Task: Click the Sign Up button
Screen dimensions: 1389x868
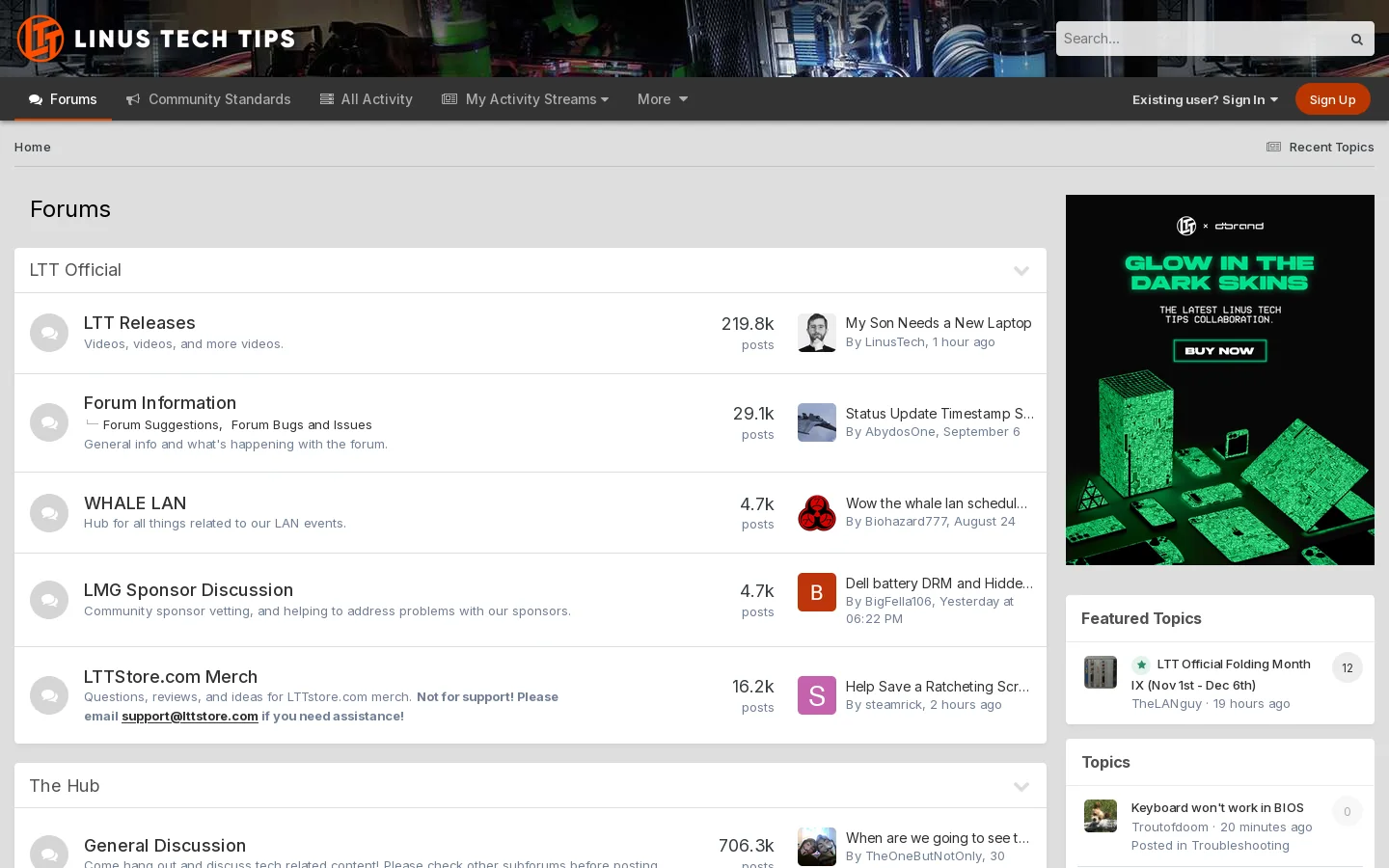Action: (1332, 99)
